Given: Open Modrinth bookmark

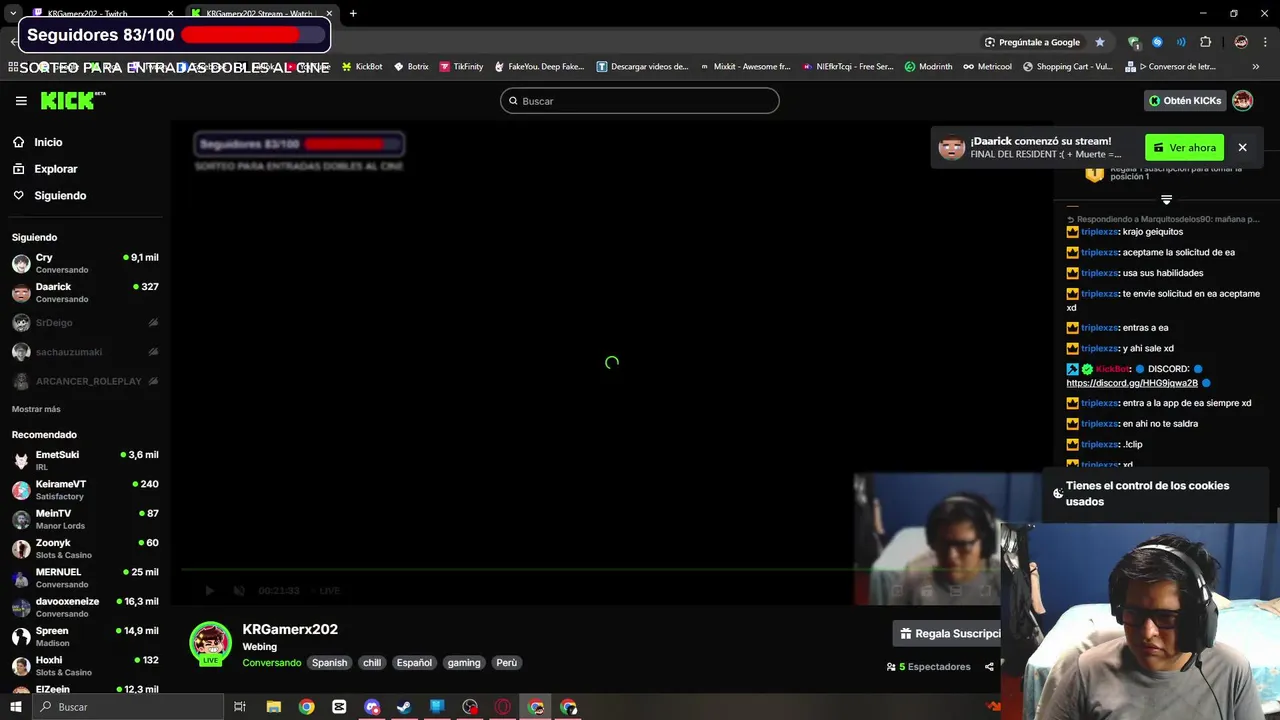Looking at the screenshot, I should coord(928,66).
